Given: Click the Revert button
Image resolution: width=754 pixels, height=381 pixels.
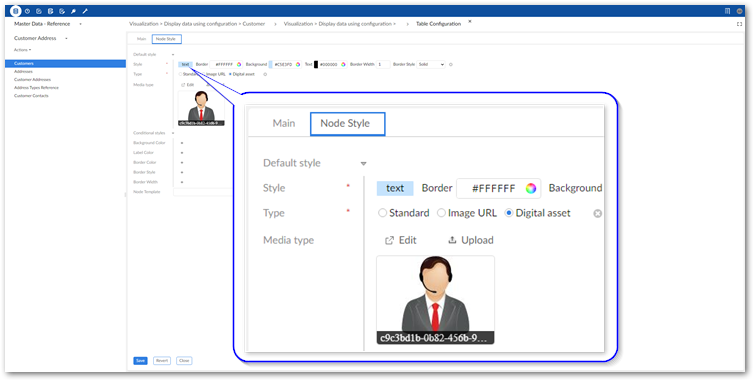Looking at the screenshot, I should 162,361.
